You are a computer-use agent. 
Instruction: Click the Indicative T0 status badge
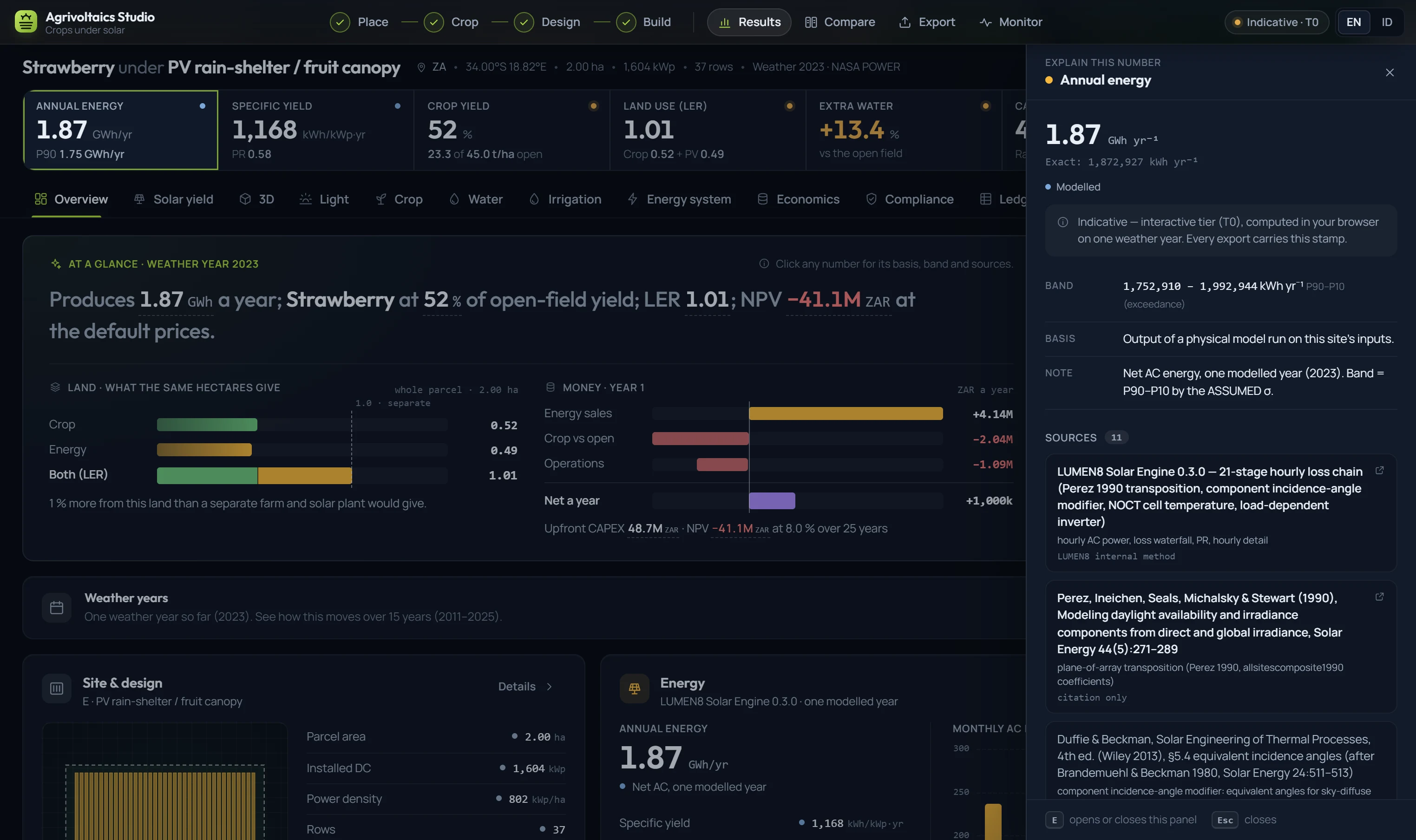[x=1276, y=22]
